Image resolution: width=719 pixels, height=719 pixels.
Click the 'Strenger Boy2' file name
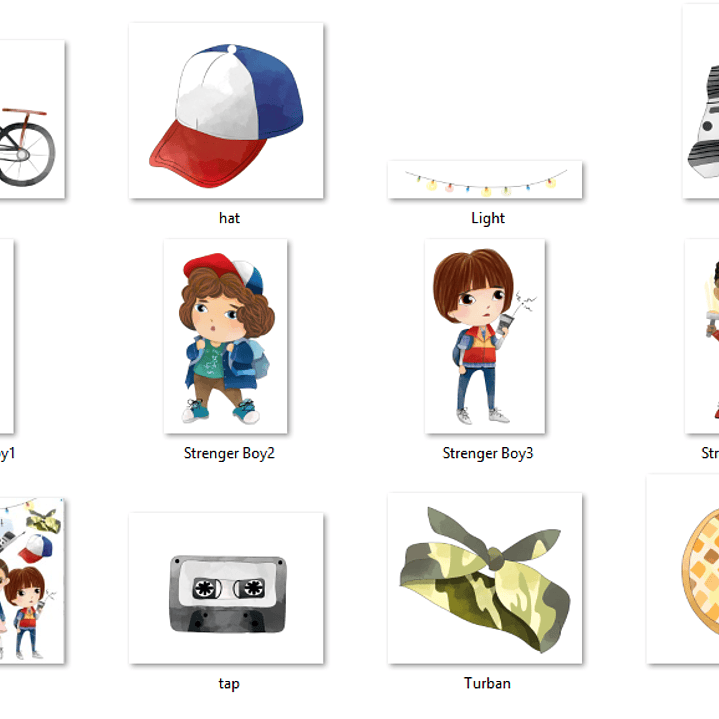point(229,453)
